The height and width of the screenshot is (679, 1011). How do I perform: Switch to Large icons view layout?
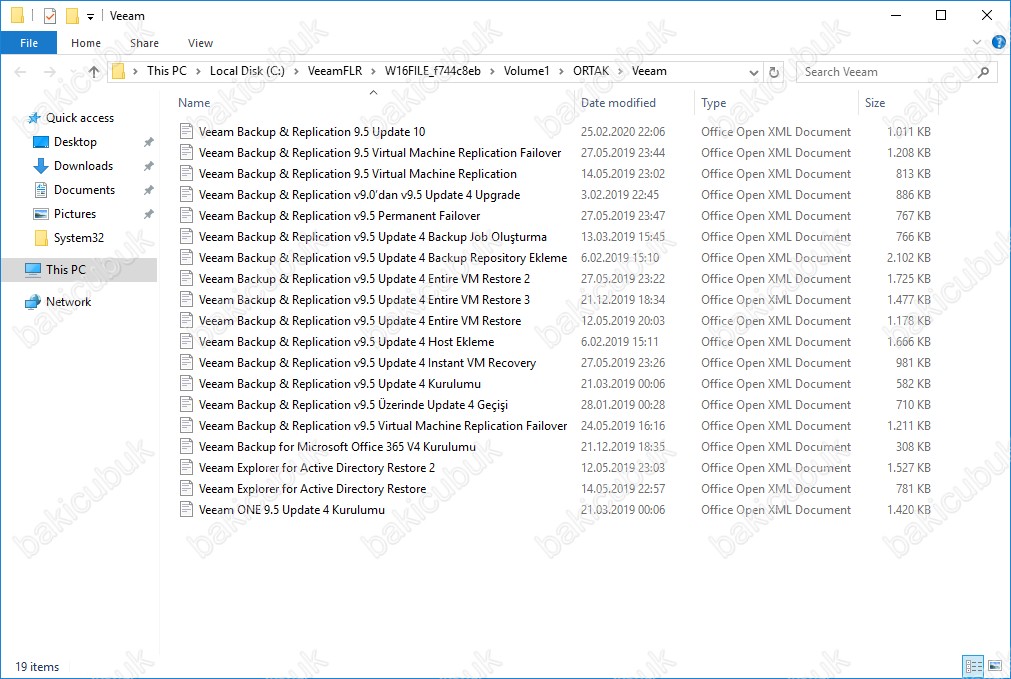[995, 666]
